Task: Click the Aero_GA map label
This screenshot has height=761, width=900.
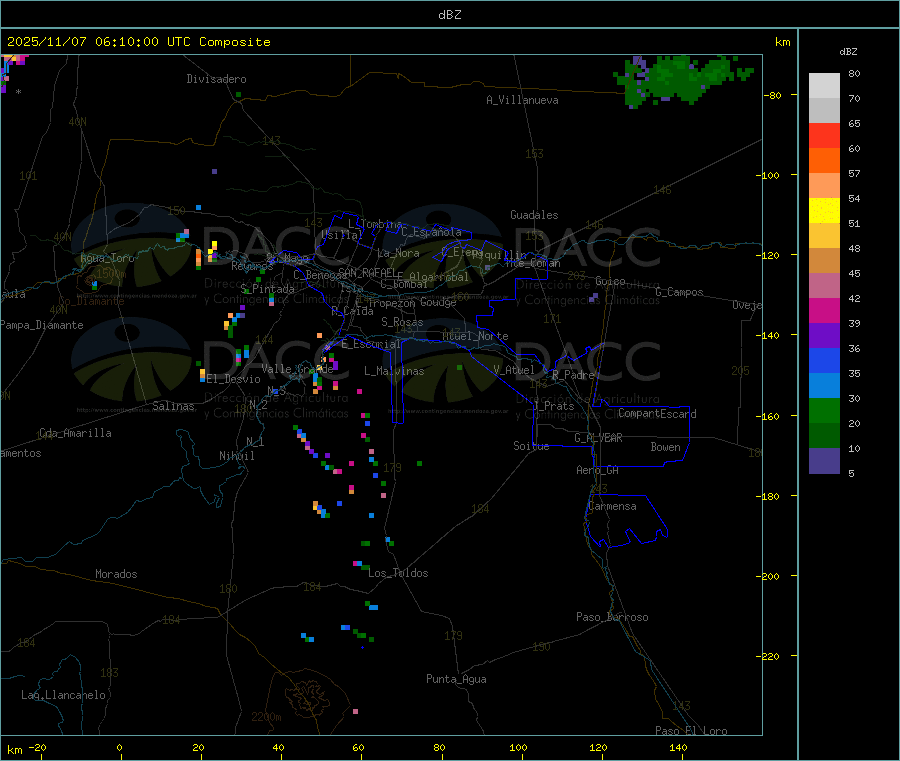Action: pyautogui.click(x=598, y=470)
